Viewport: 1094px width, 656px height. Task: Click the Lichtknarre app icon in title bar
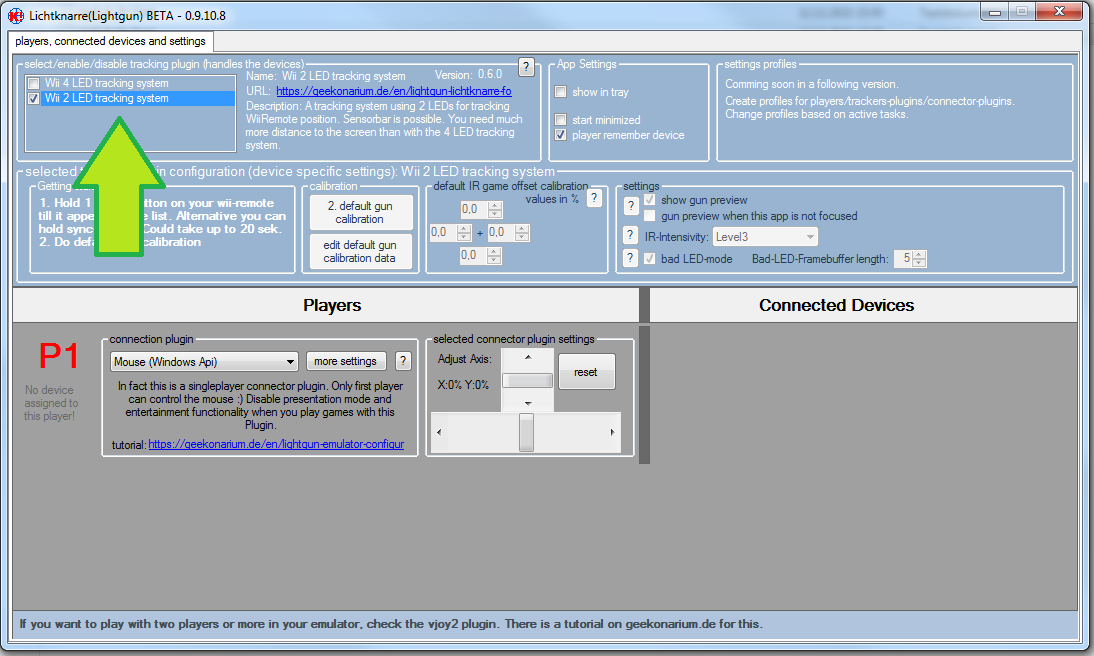click(x=15, y=15)
